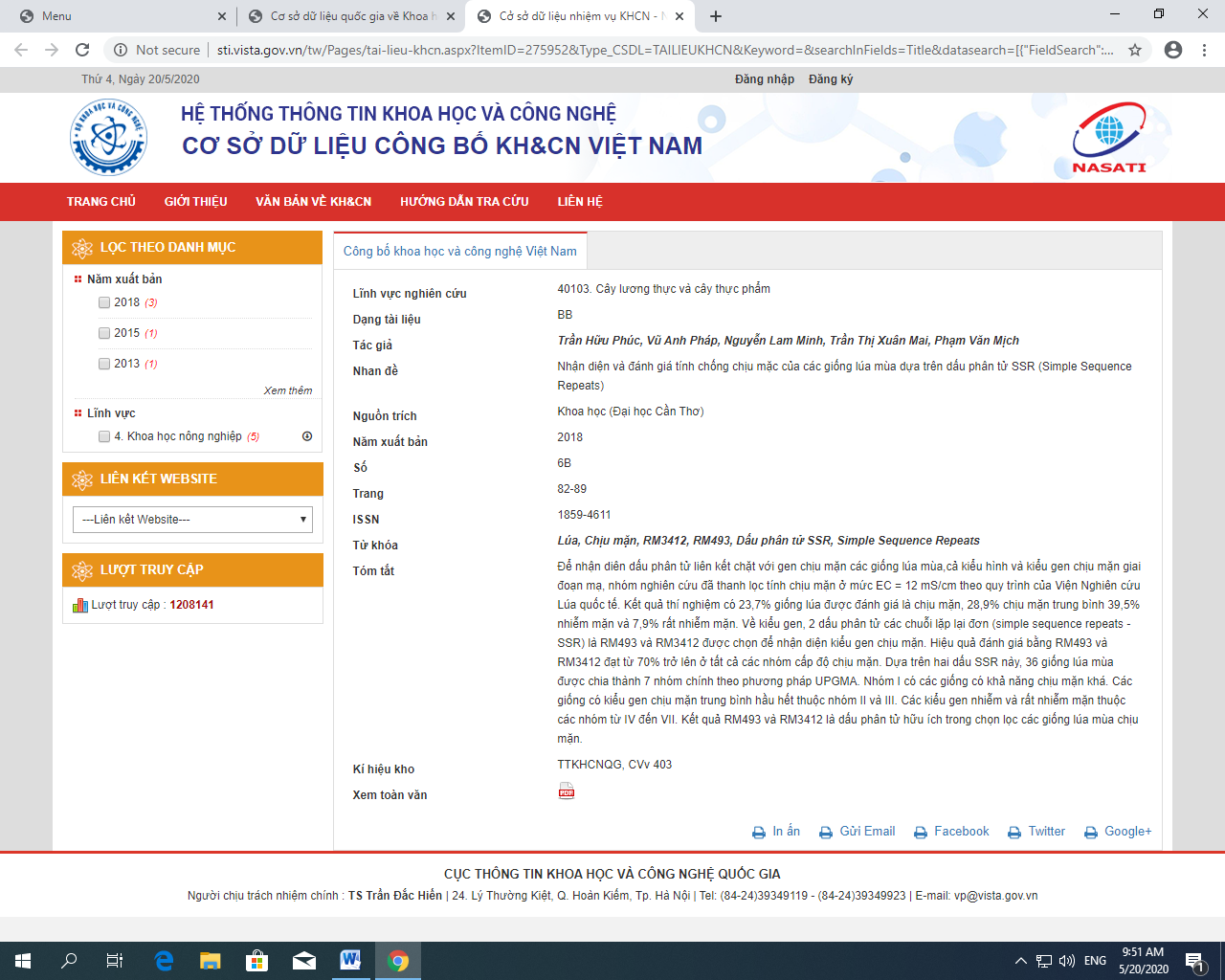Click the Đăng nhập login link
This screenshot has width=1225, height=980.
tap(764, 79)
